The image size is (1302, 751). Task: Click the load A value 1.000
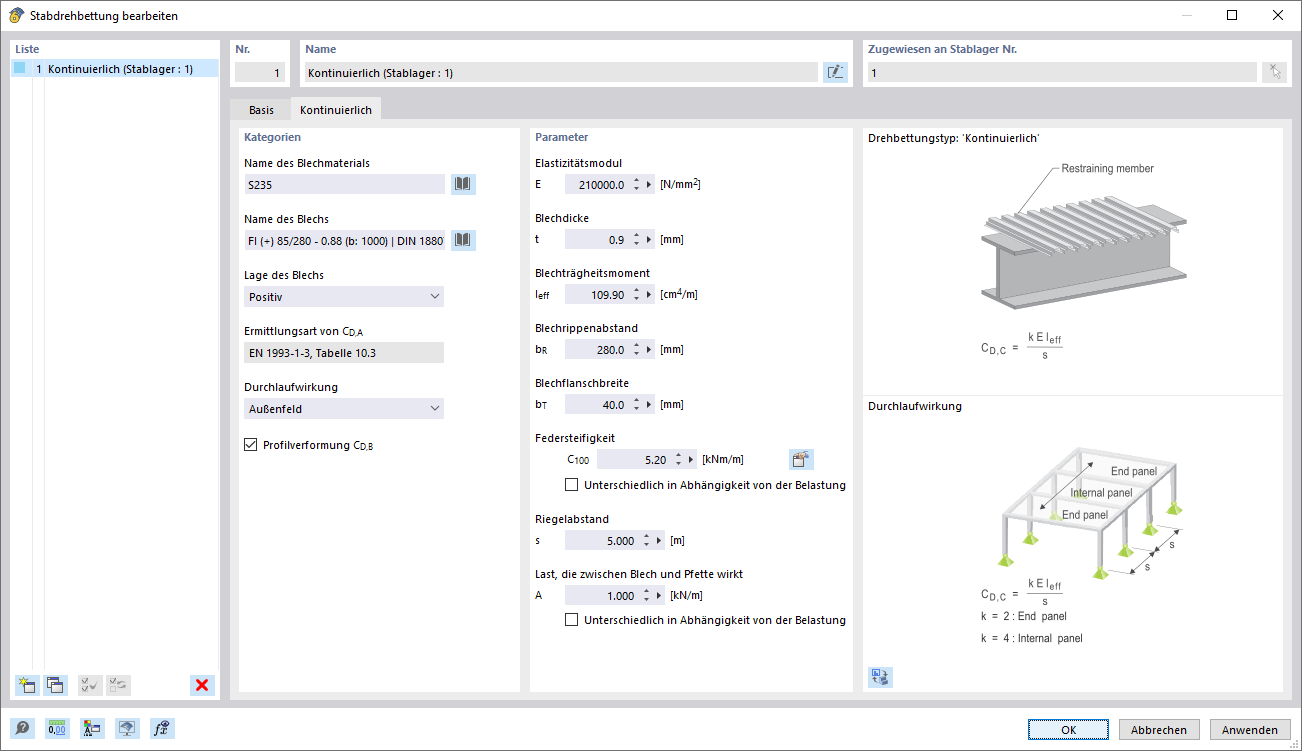(x=602, y=595)
